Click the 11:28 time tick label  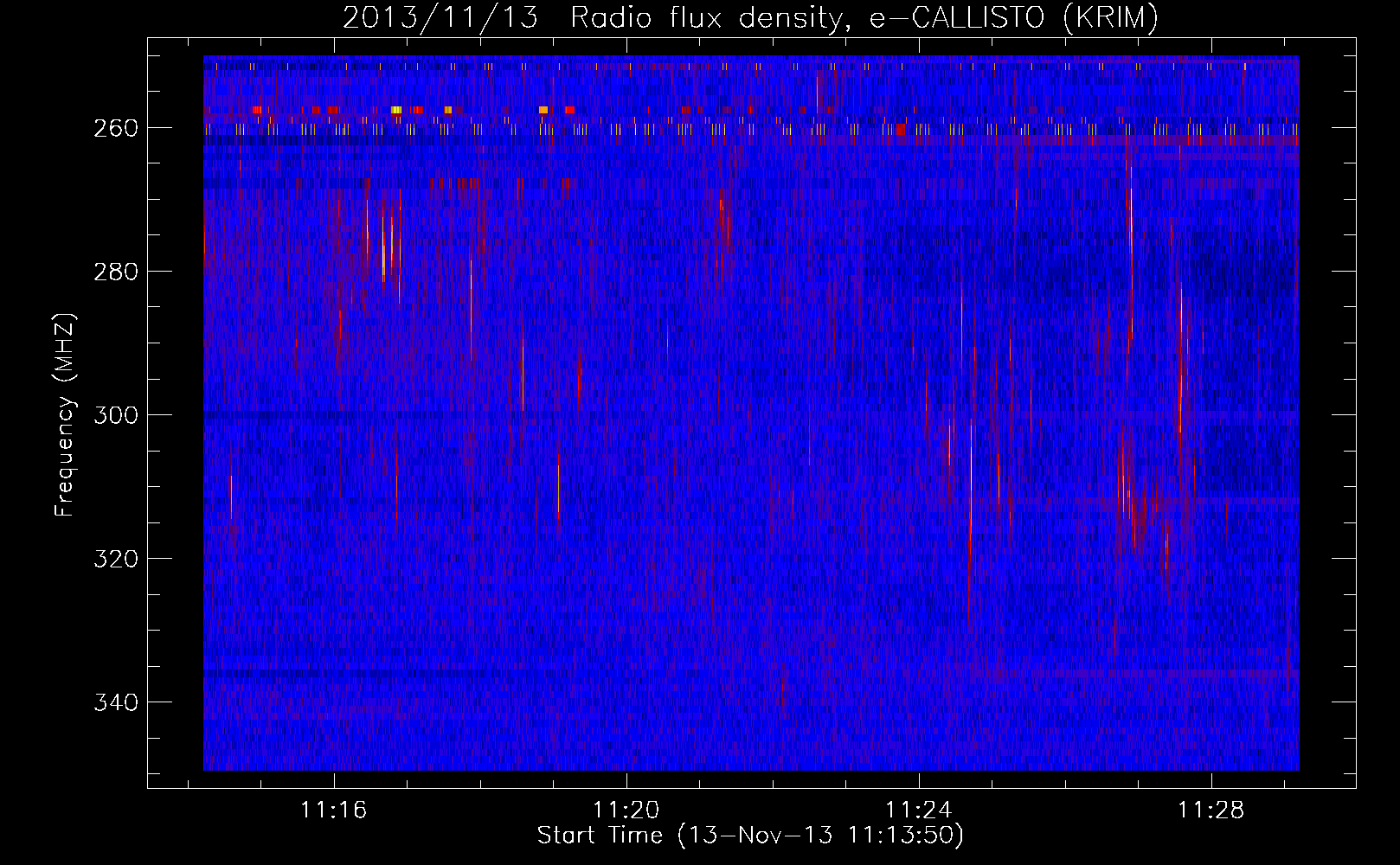click(x=1211, y=811)
